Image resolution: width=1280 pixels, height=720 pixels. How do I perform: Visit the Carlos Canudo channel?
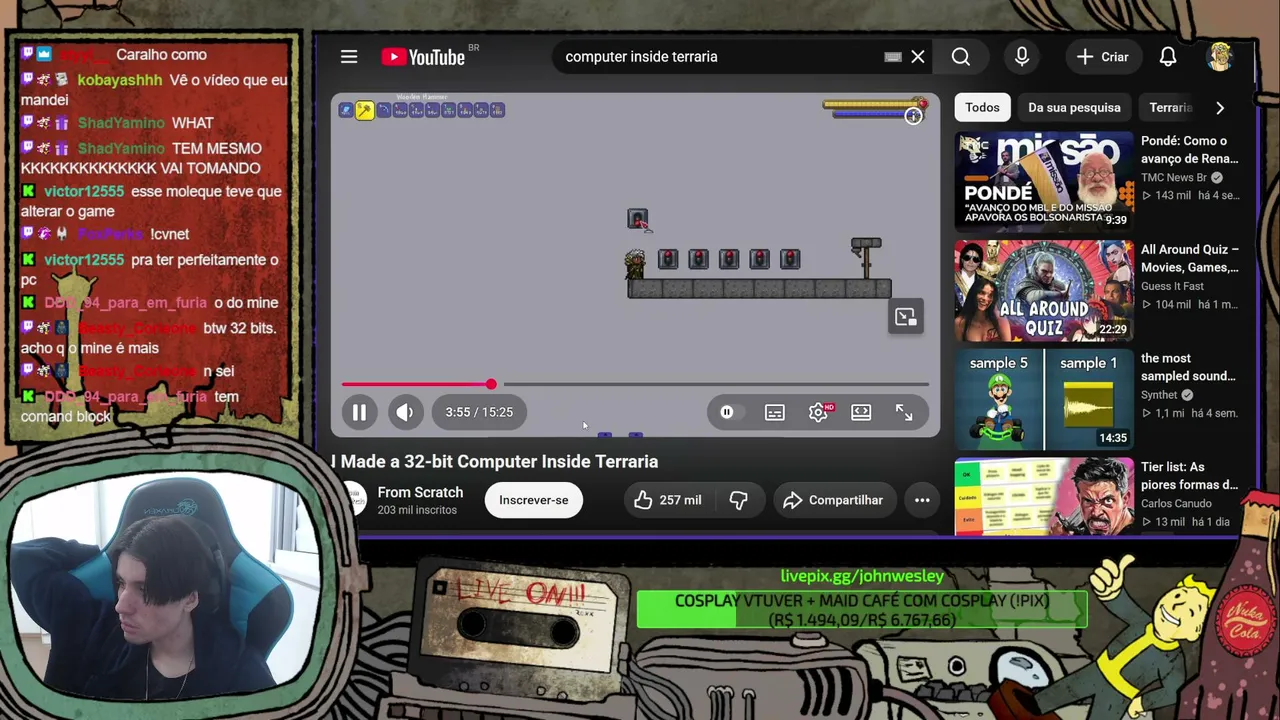coord(1176,504)
